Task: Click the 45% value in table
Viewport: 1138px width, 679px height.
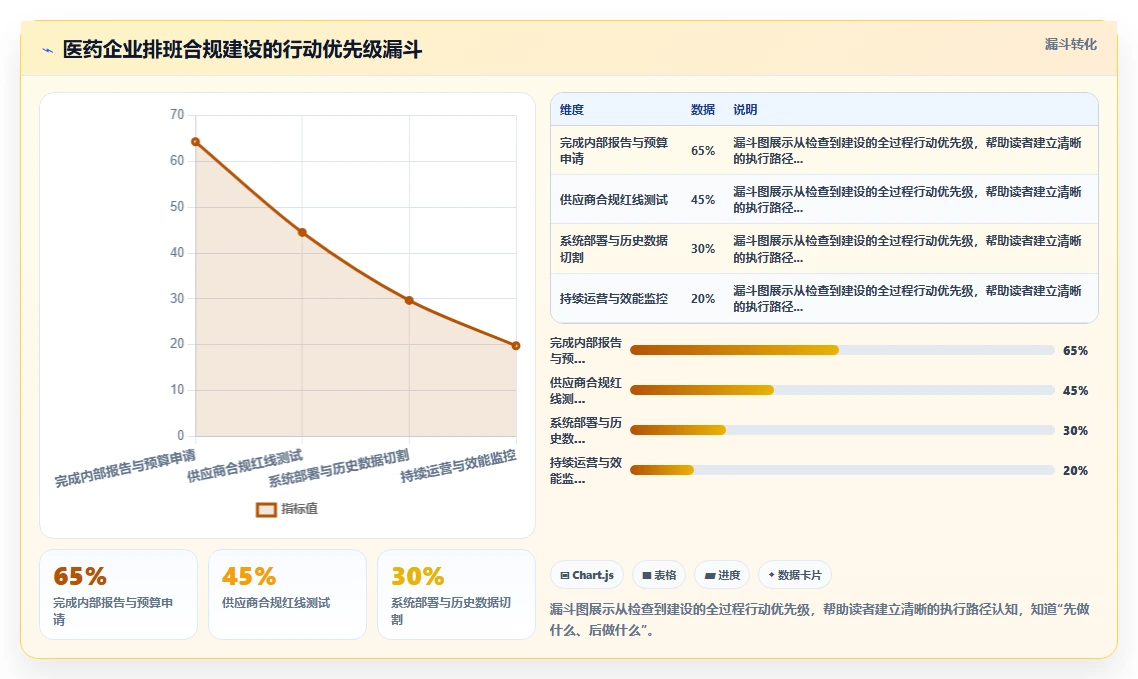Action: pos(703,199)
